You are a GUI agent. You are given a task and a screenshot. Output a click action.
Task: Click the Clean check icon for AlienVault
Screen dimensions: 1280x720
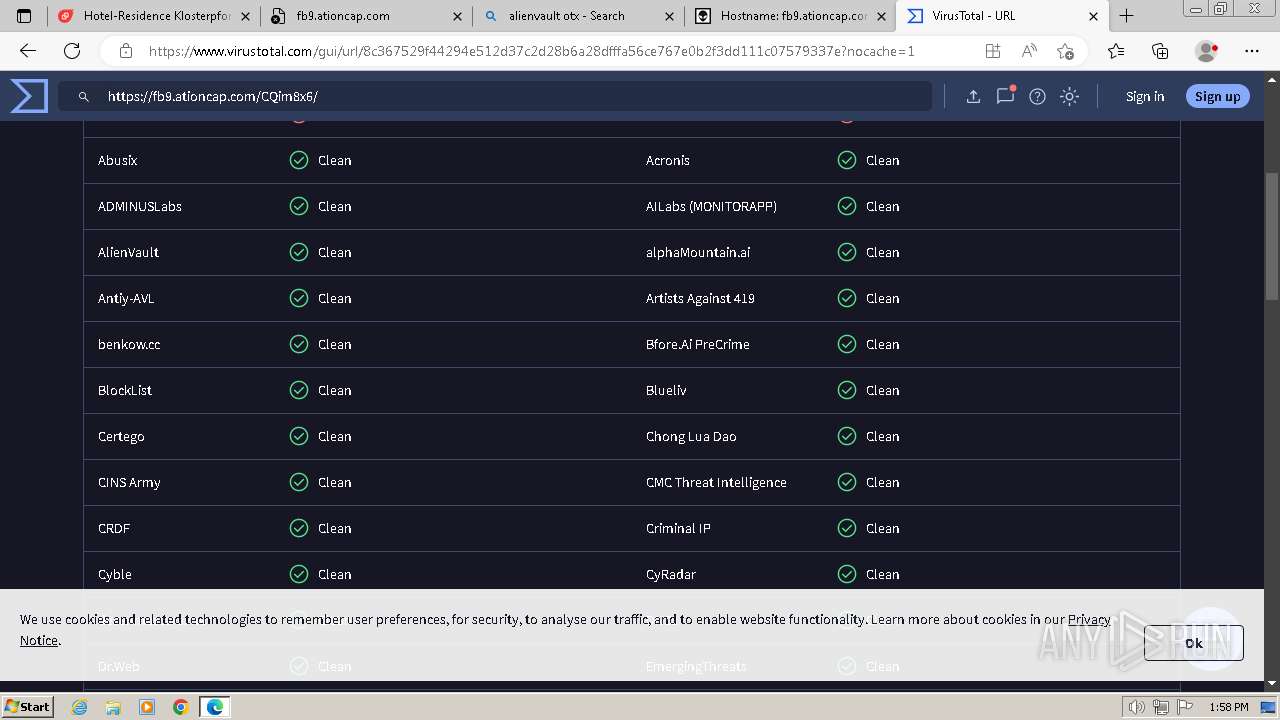pos(299,252)
